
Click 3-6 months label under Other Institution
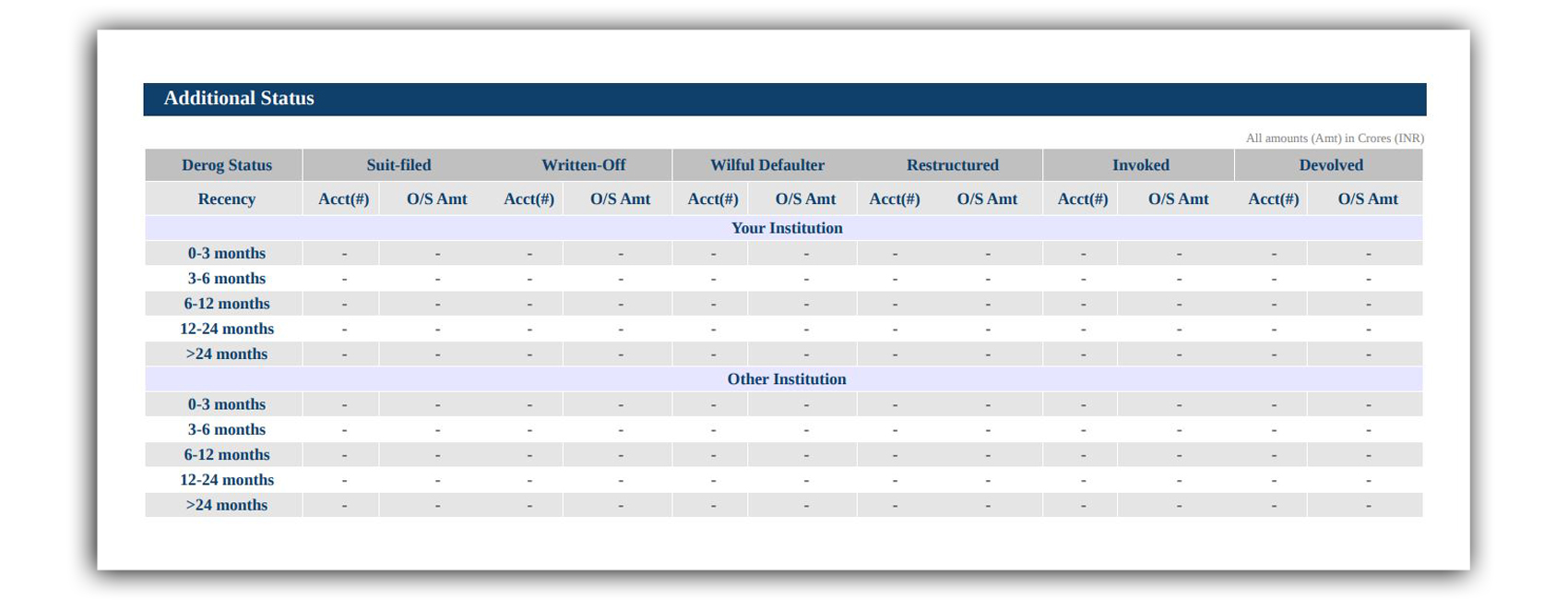226,429
